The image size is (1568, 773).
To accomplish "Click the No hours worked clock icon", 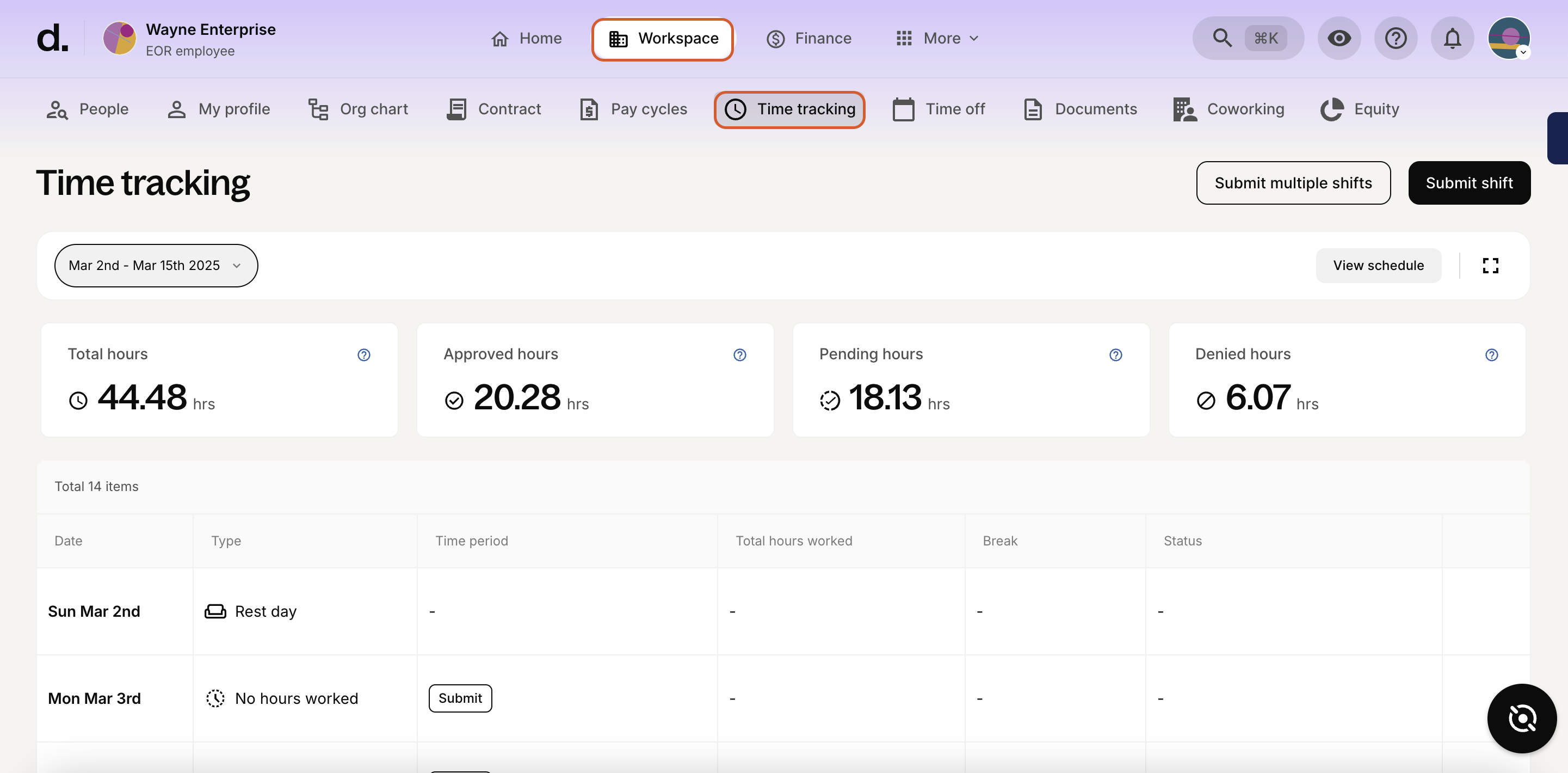I will click(215, 698).
